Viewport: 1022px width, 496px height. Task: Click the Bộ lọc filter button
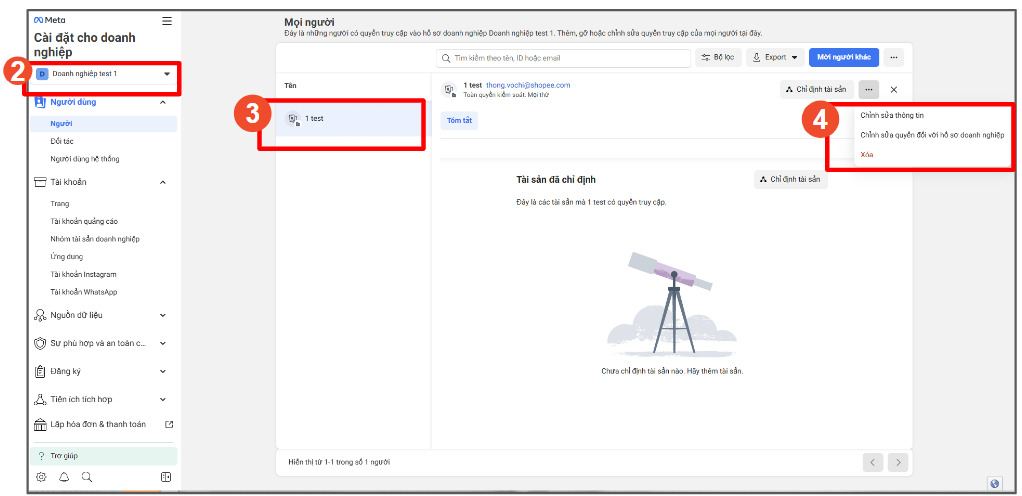[718, 57]
